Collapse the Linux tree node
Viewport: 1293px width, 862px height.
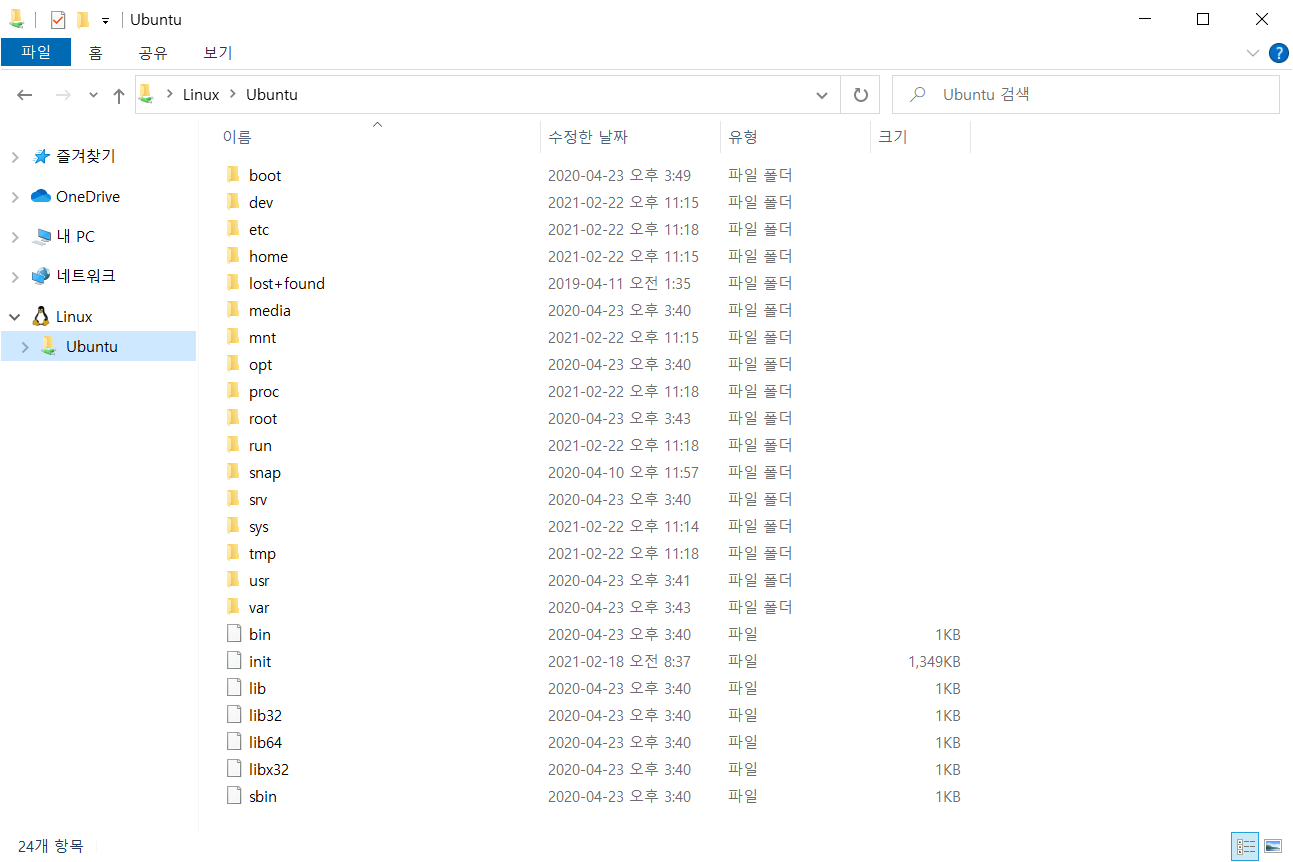[15, 317]
